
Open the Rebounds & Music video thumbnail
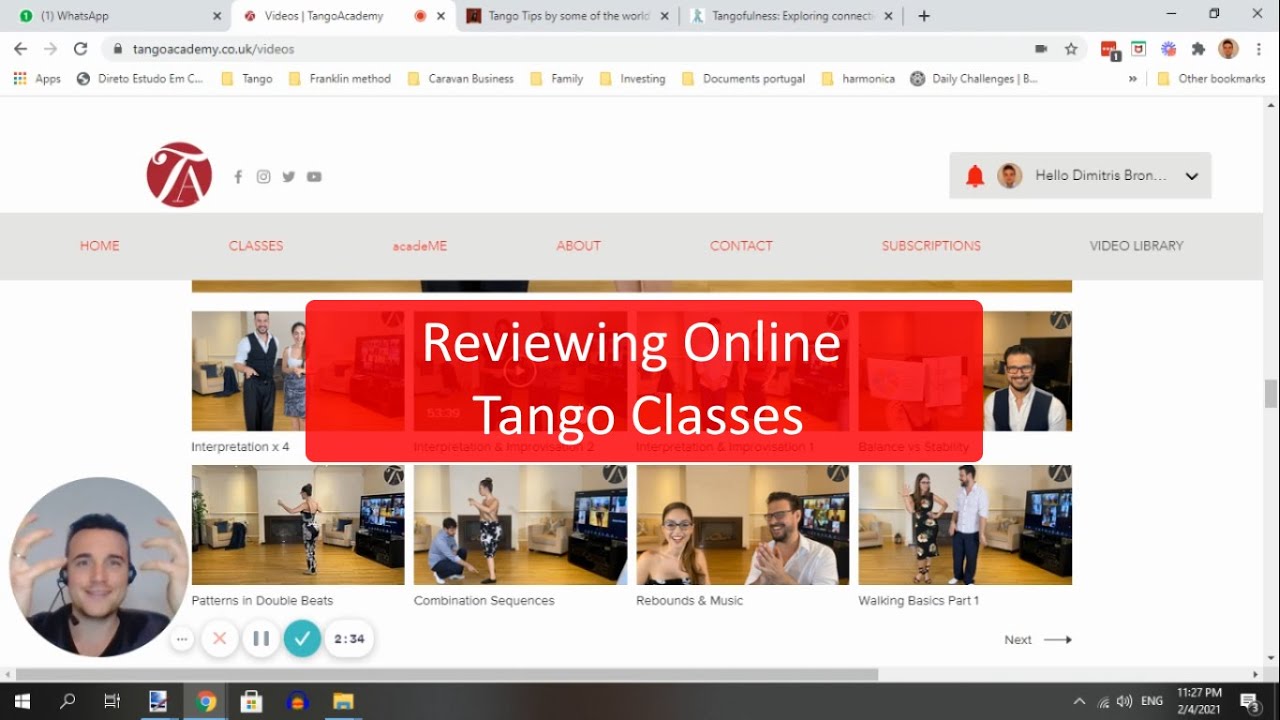click(x=743, y=525)
